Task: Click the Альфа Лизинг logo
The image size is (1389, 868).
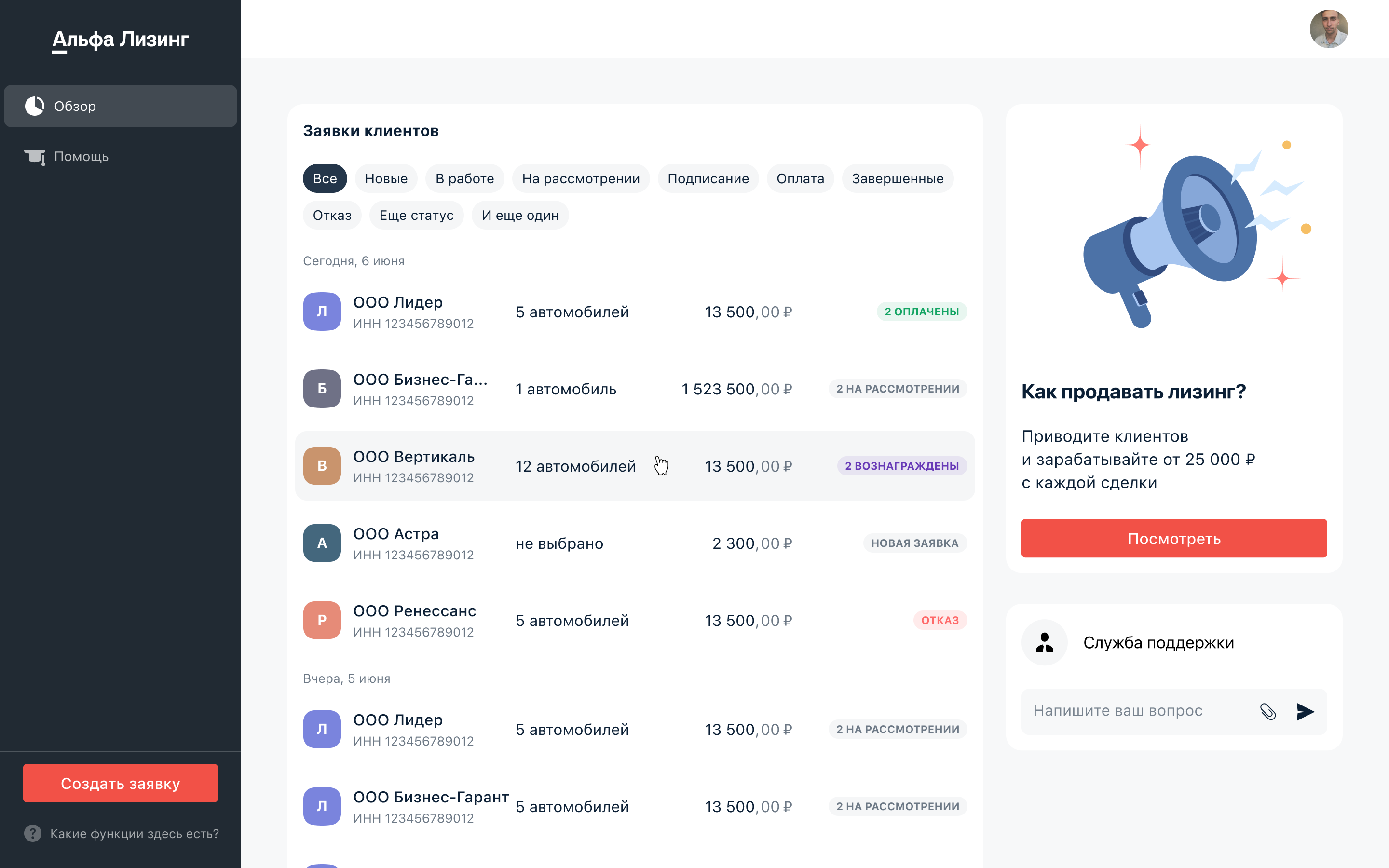Action: (121, 39)
